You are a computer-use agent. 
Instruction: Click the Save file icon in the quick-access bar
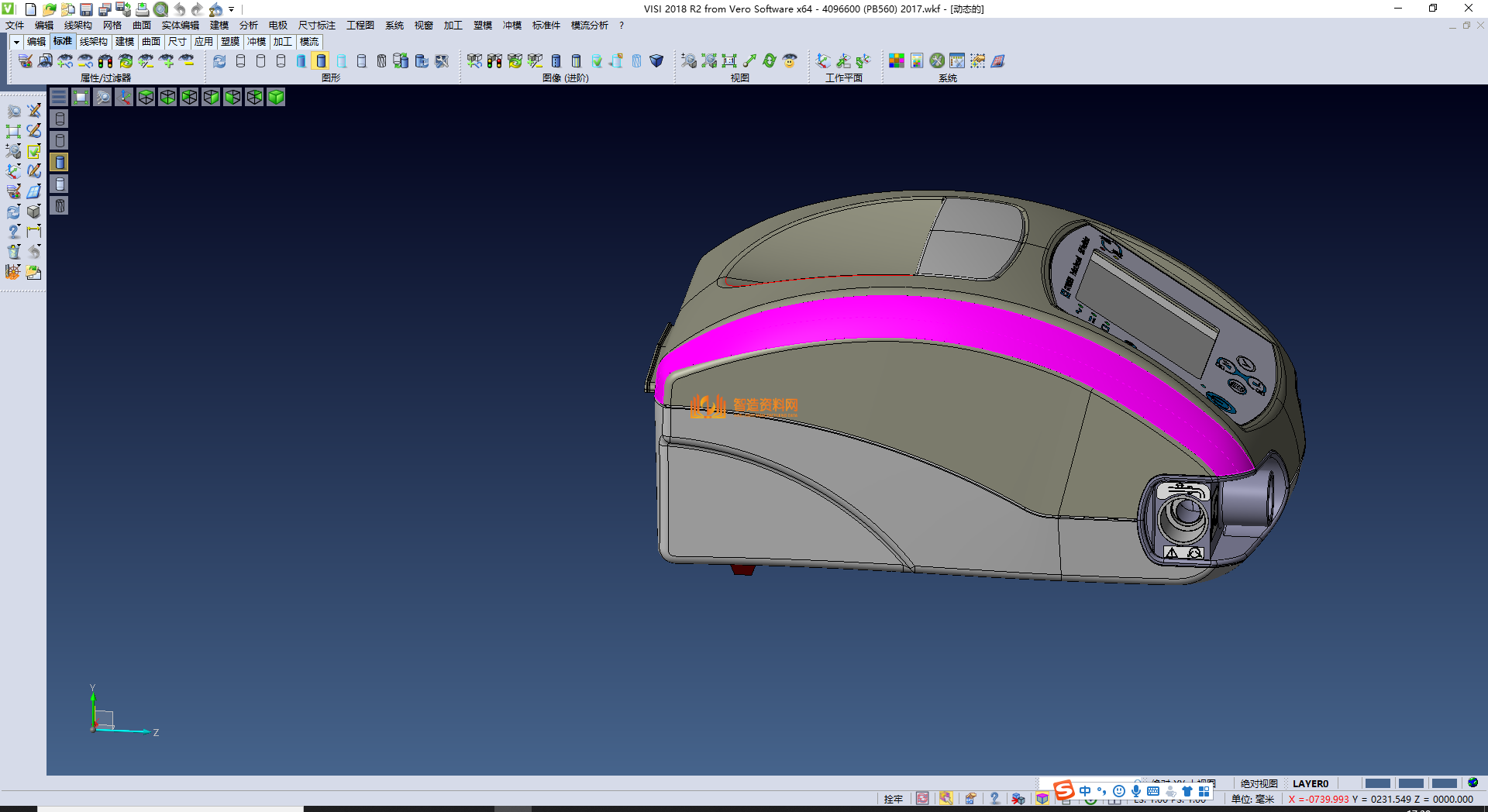click(86, 9)
